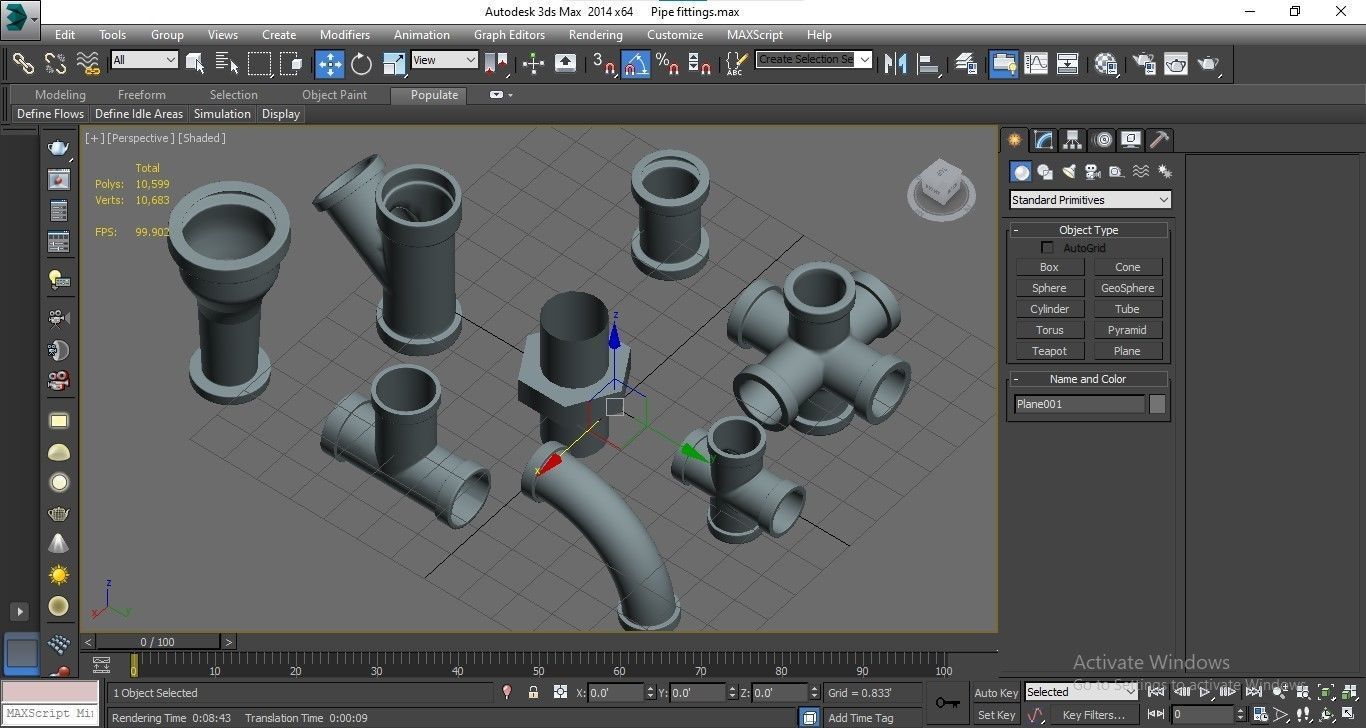Image resolution: width=1366 pixels, height=728 pixels.
Task: Select the Torus primitive button
Action: (x=1049, y=330)
